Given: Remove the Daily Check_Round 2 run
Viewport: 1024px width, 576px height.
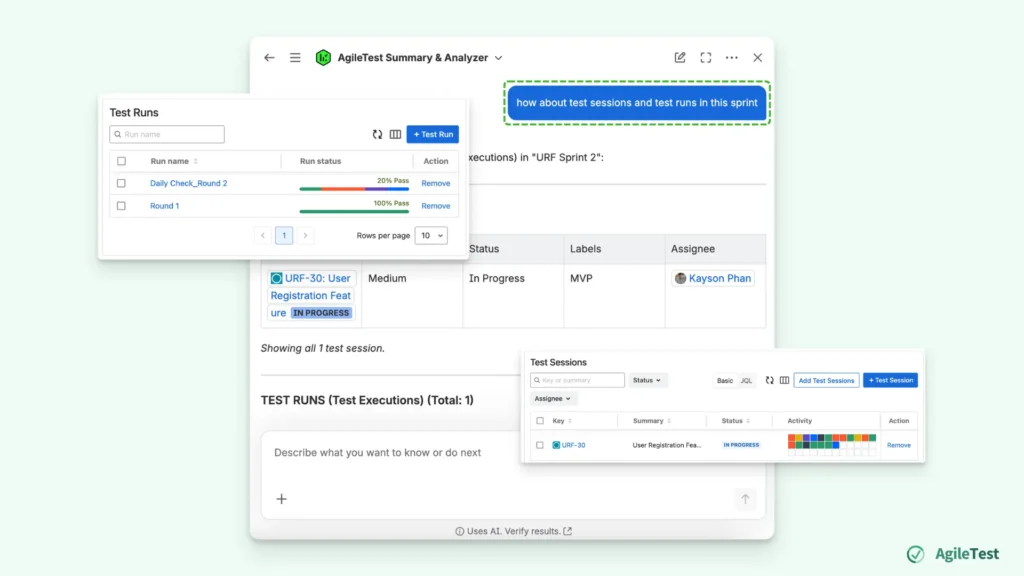Looking at the screenshot, I should [x=436, y=184].
